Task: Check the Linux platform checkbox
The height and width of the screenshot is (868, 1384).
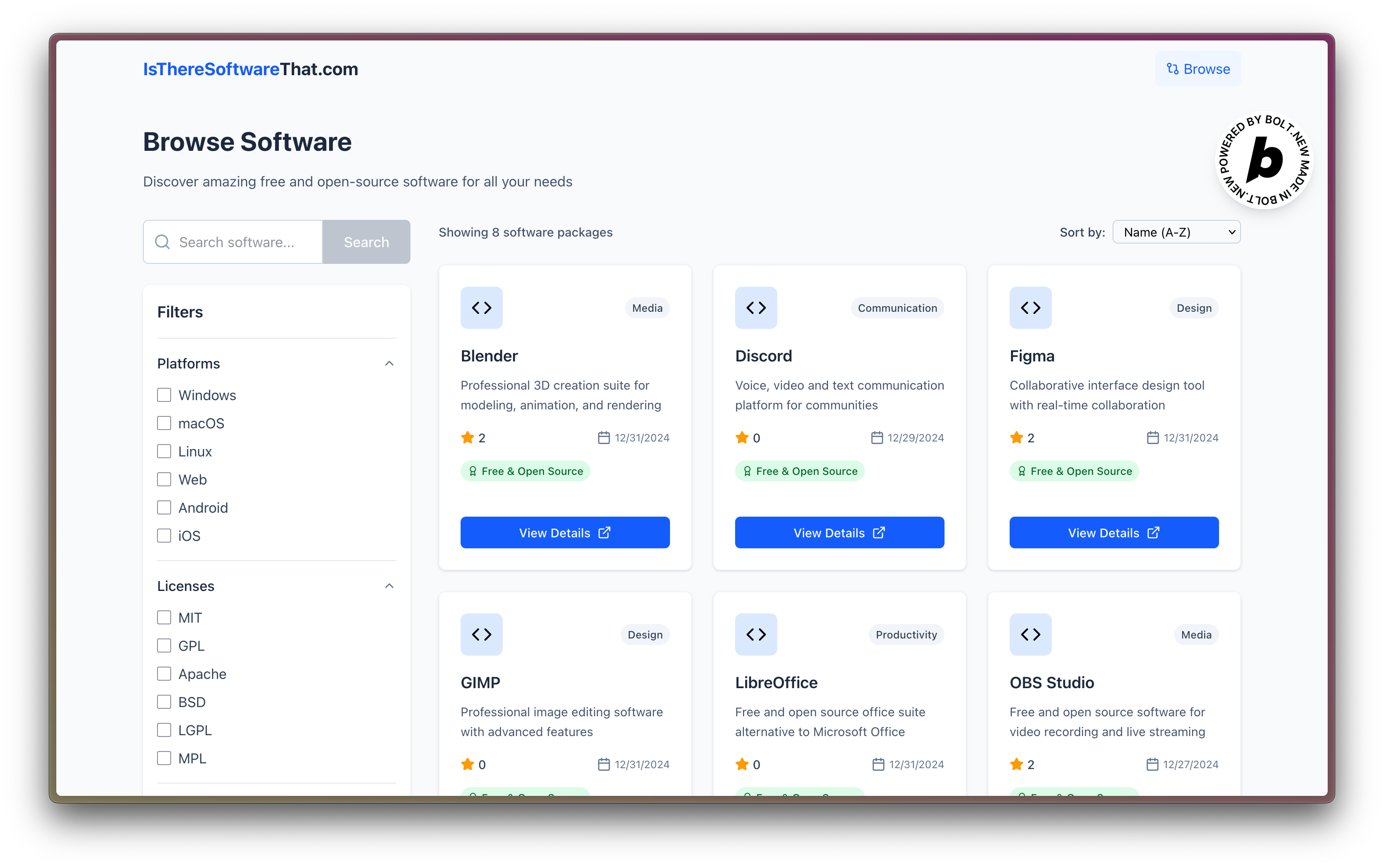Action: pos(164,451)
